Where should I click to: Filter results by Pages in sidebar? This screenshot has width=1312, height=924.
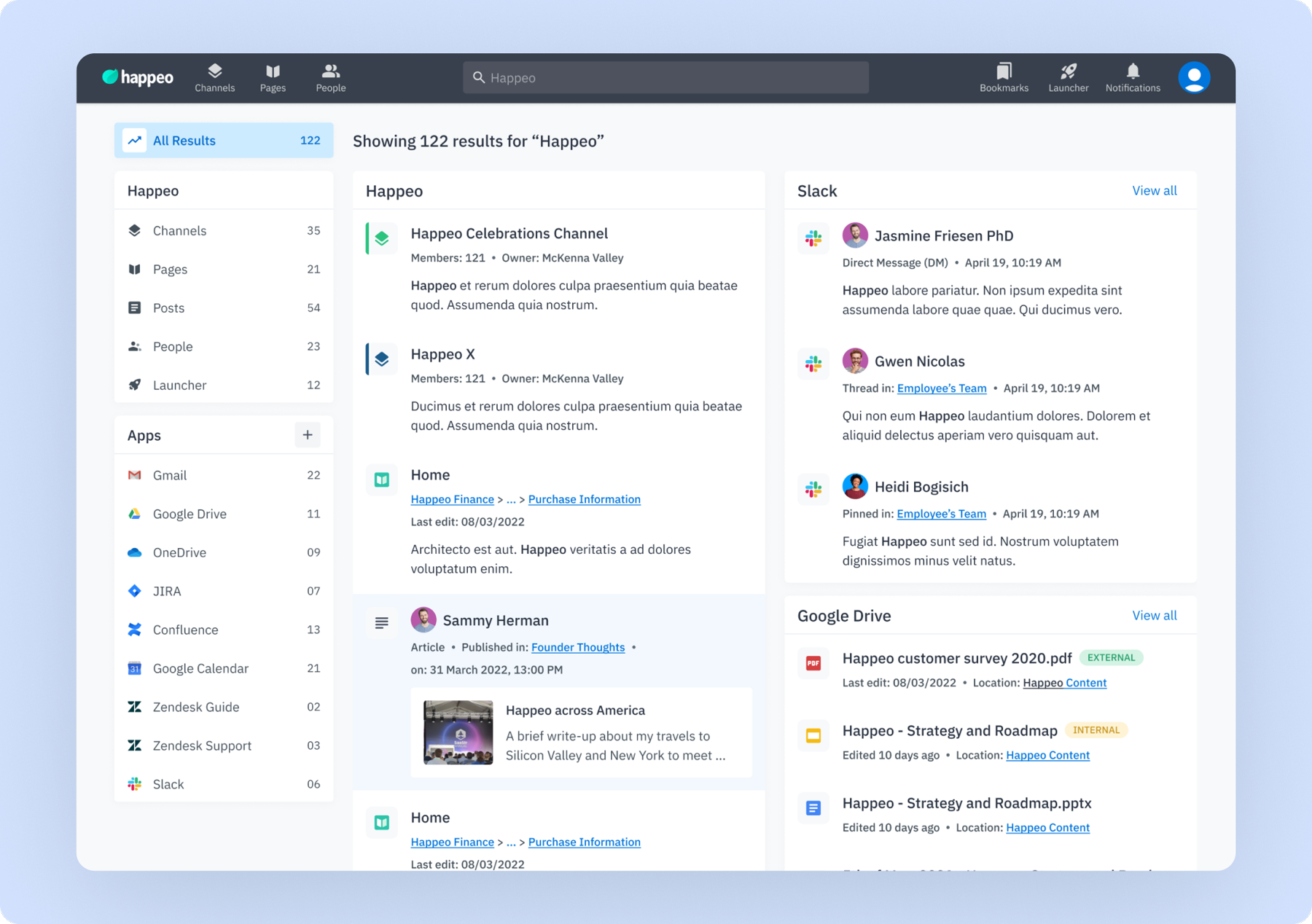click(x=224, y=269)
